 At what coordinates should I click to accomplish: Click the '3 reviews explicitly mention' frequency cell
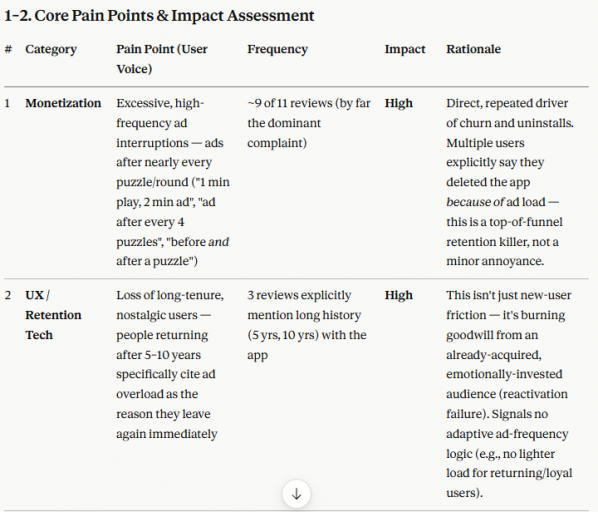coord(307,325)
